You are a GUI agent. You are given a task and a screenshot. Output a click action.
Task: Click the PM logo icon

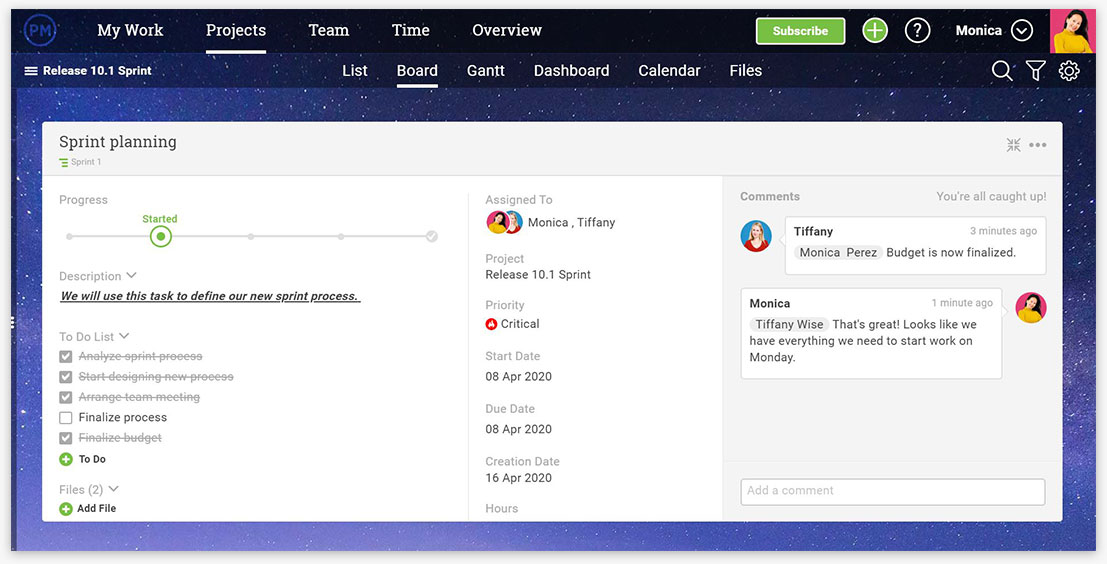40,30
